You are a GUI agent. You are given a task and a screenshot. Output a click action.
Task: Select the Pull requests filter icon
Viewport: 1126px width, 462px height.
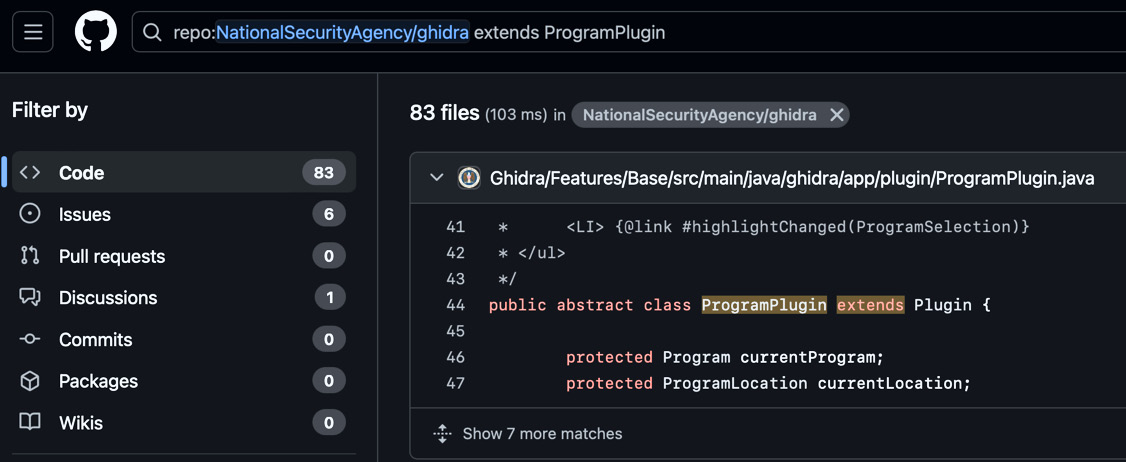[29, 256]
